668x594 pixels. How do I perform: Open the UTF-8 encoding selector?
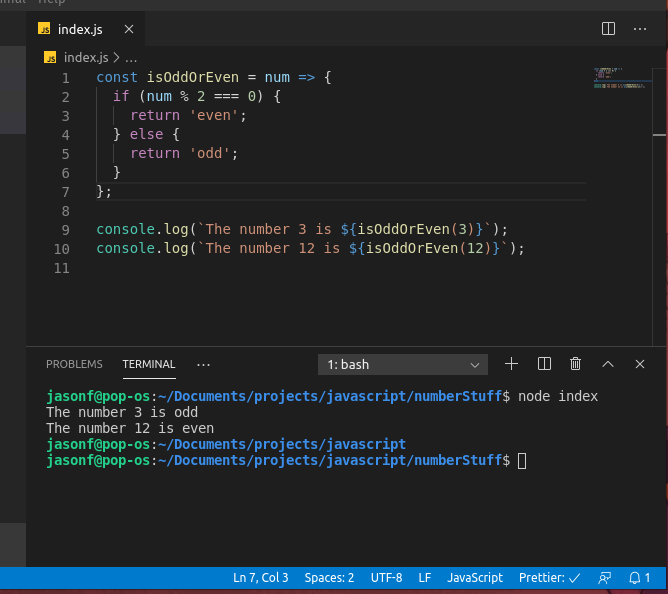(386, 578)
